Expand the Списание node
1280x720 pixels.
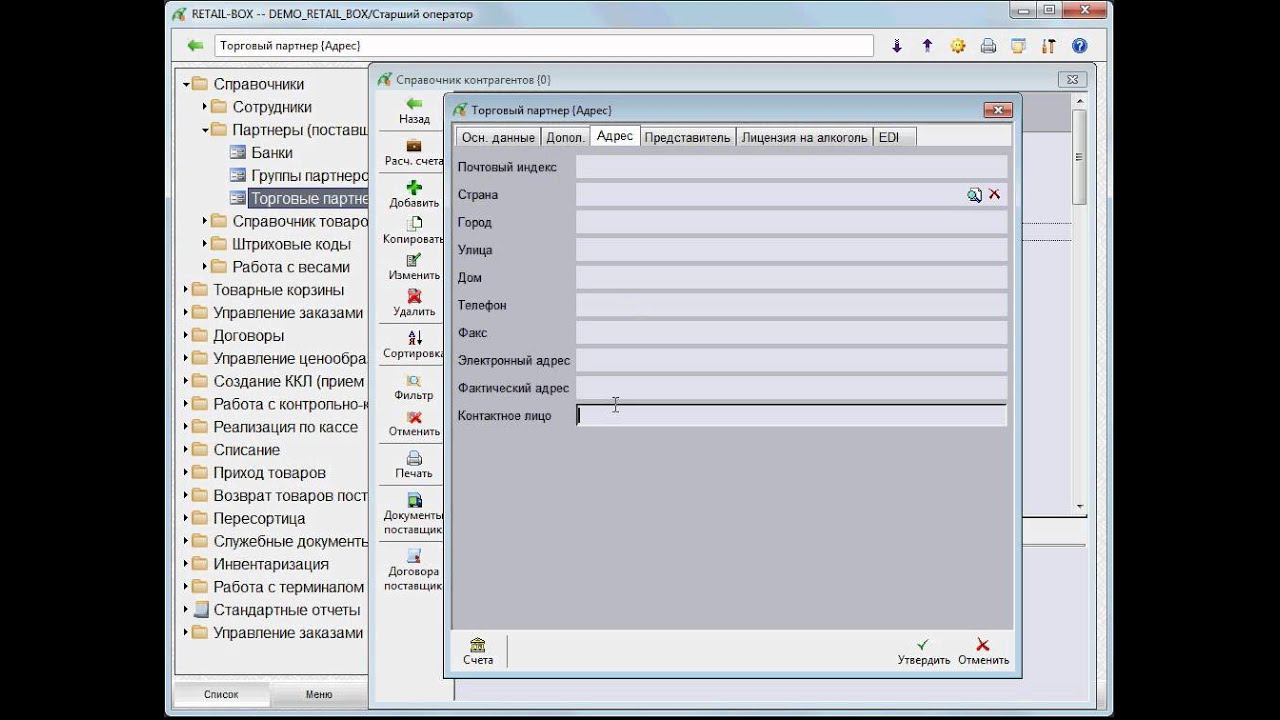pyautogui.click(x=186, y=450)
